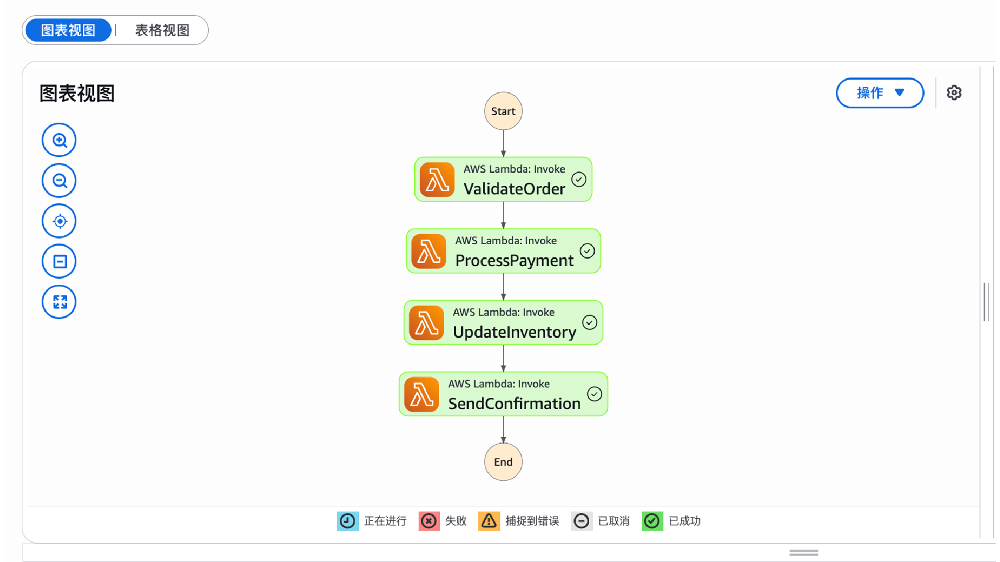The height and width of the screenshot is (562, 1000).
Task: Click the ValidateOrder Lambda icon
Action: pyautogui.click(x=437, y=180)
